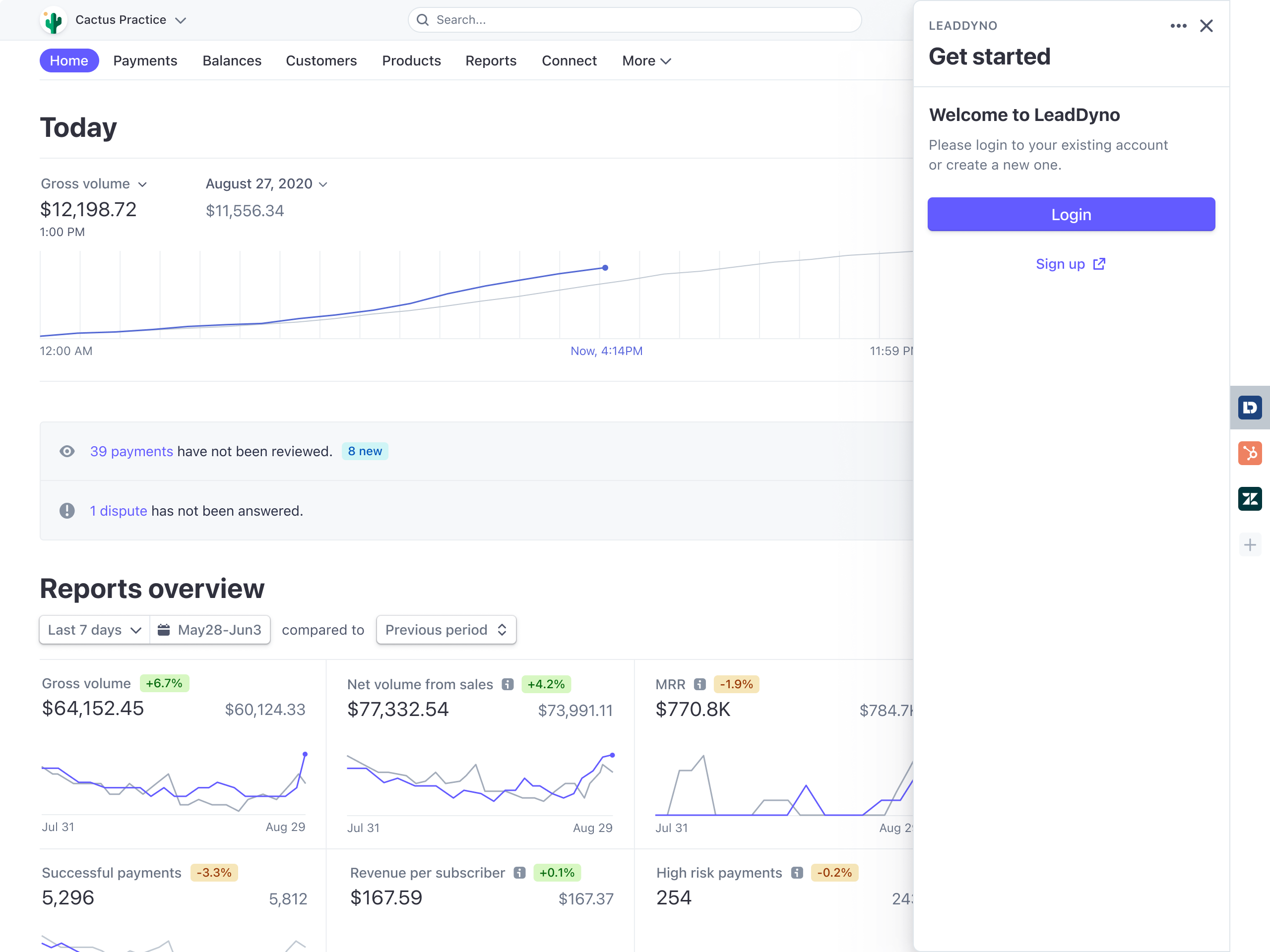
Task: Select the Reports tab in navigation
Action: tap(490, 60)
